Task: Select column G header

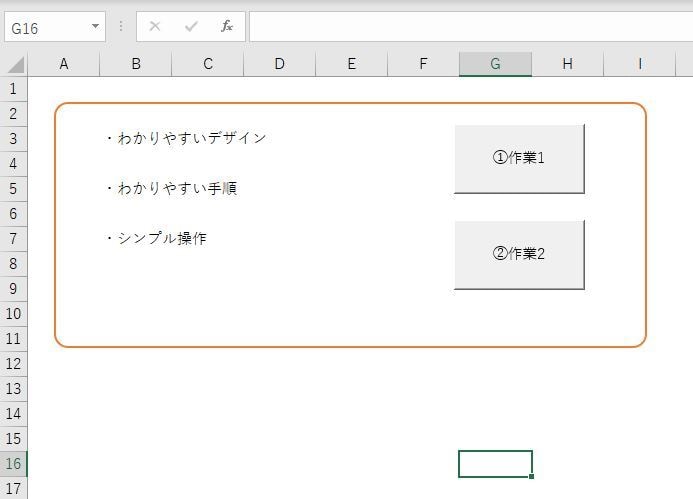Action: point(495,64)
